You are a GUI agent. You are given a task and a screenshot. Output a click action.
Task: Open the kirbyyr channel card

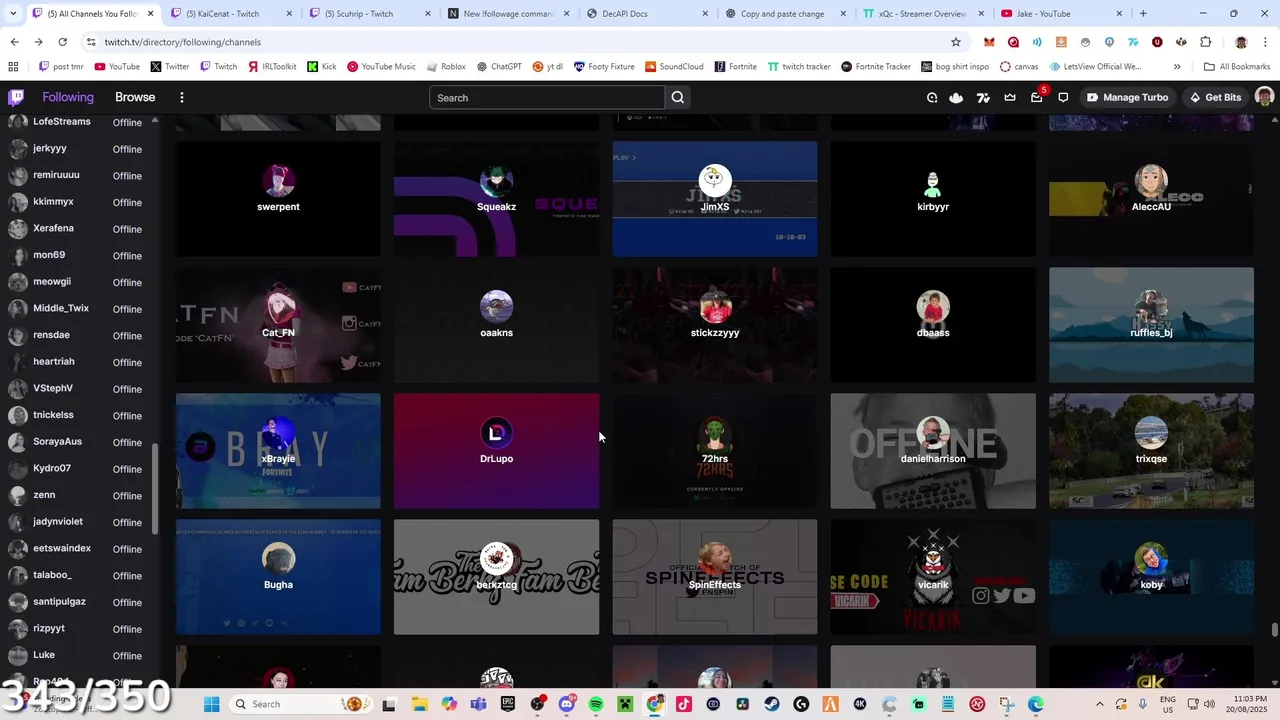coord(933,199)
